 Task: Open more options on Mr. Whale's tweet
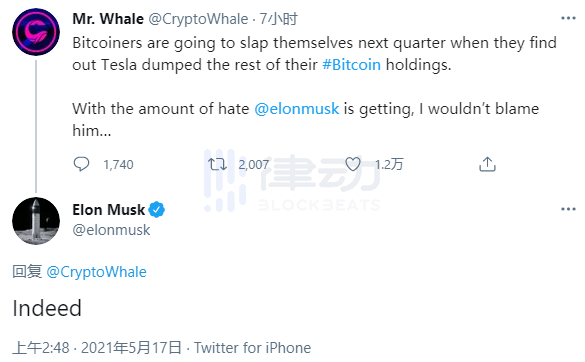[568, 18]
